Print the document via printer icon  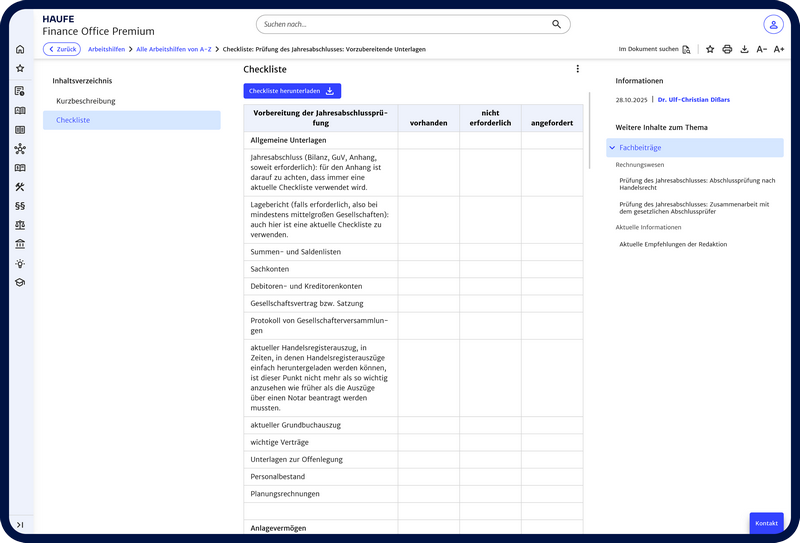point(727,49)
